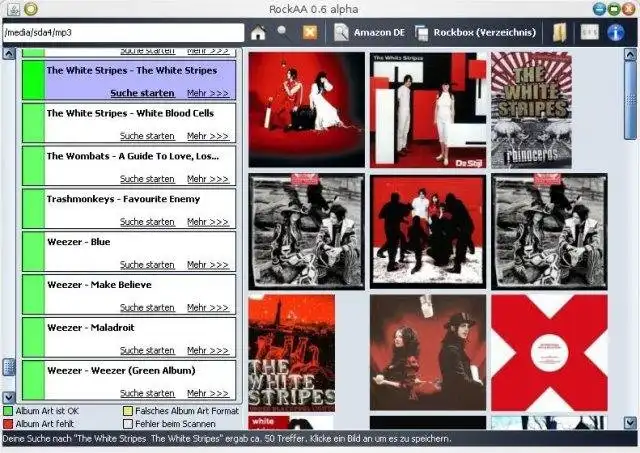Click the album list scrollbar handle
The width and height of the screenshot is (640, 453).
pyautogui.click(x=9, y=367)
